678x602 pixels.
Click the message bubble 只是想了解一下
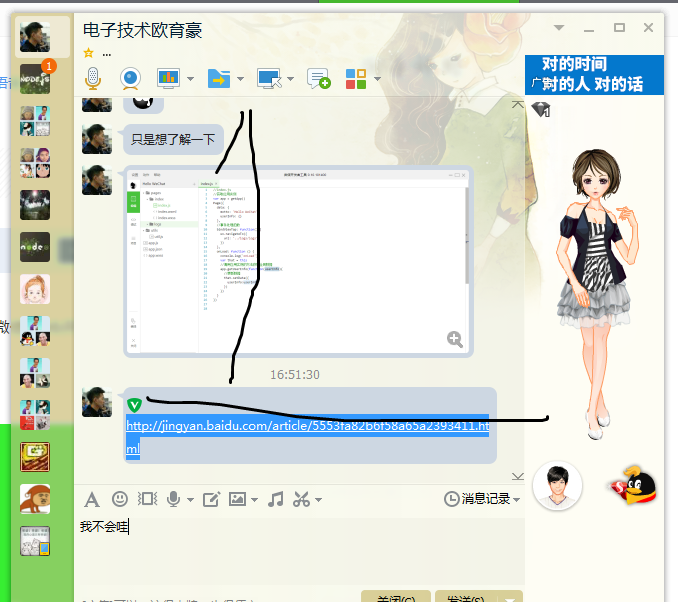coord(173,139)
